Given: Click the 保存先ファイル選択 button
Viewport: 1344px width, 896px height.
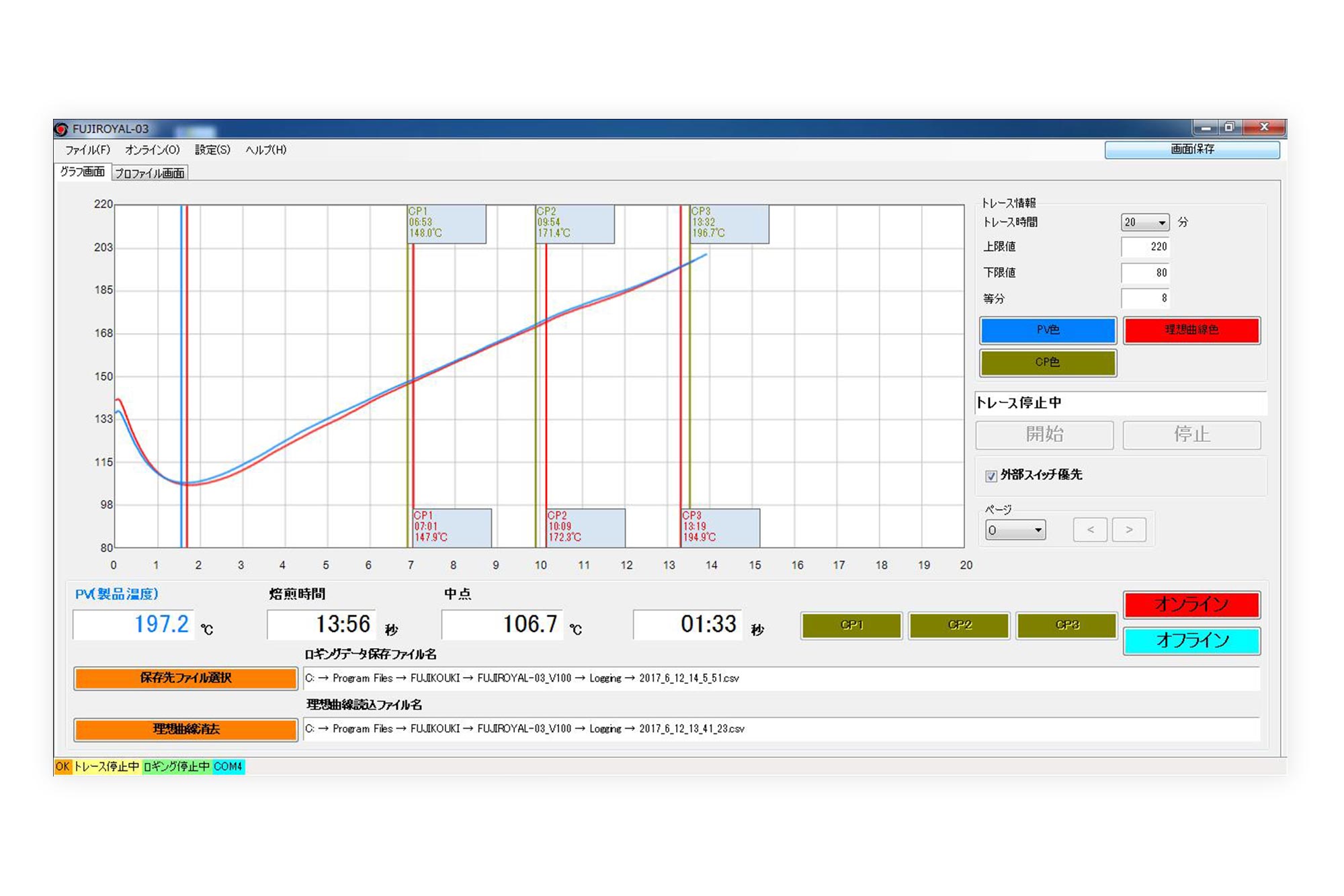Looking at the screenshot, I should (x=185, y=678).
